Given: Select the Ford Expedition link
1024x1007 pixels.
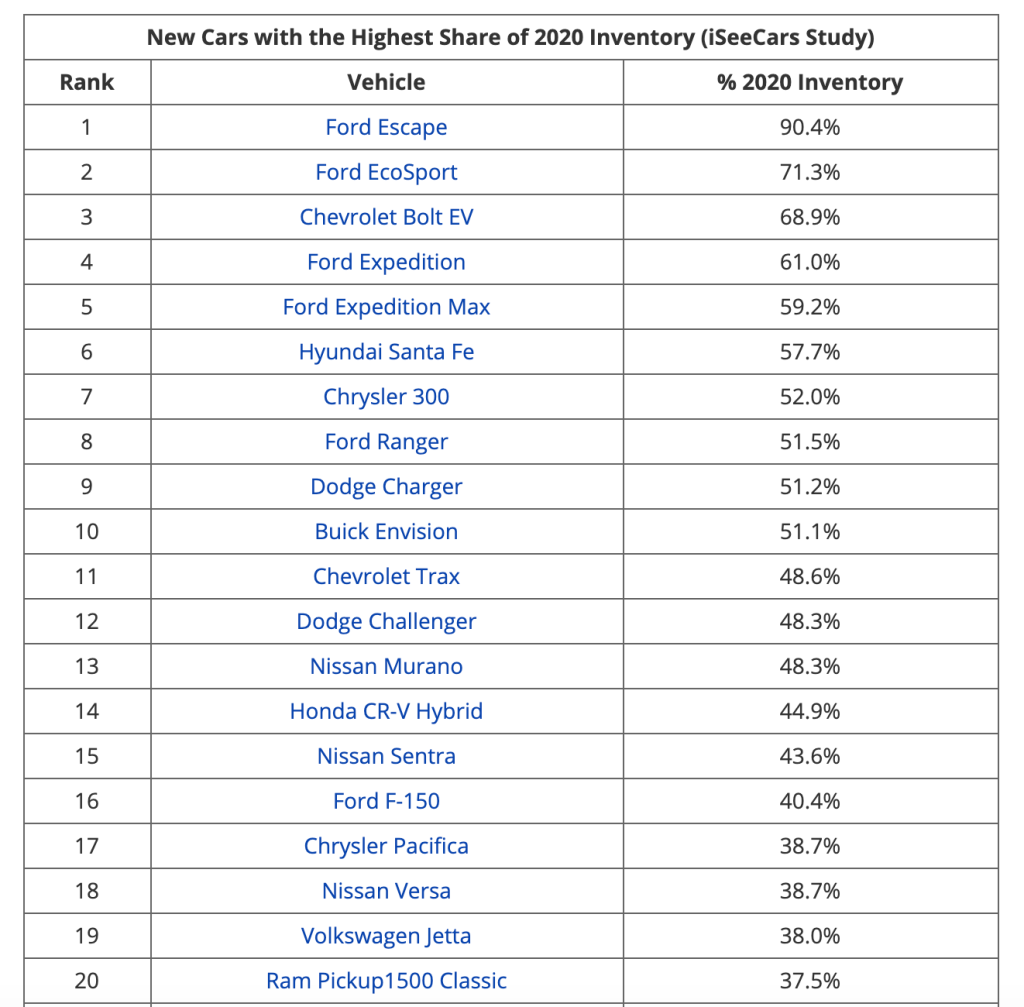Looking at the screenshot, I should click(x=386, y=262).
